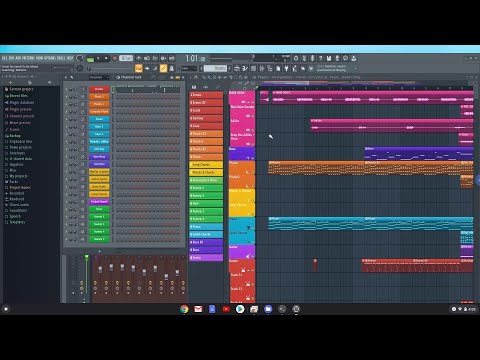Click the microphone recording icon
This screenshot has width=480, height=360.
[x=312, y=58]
